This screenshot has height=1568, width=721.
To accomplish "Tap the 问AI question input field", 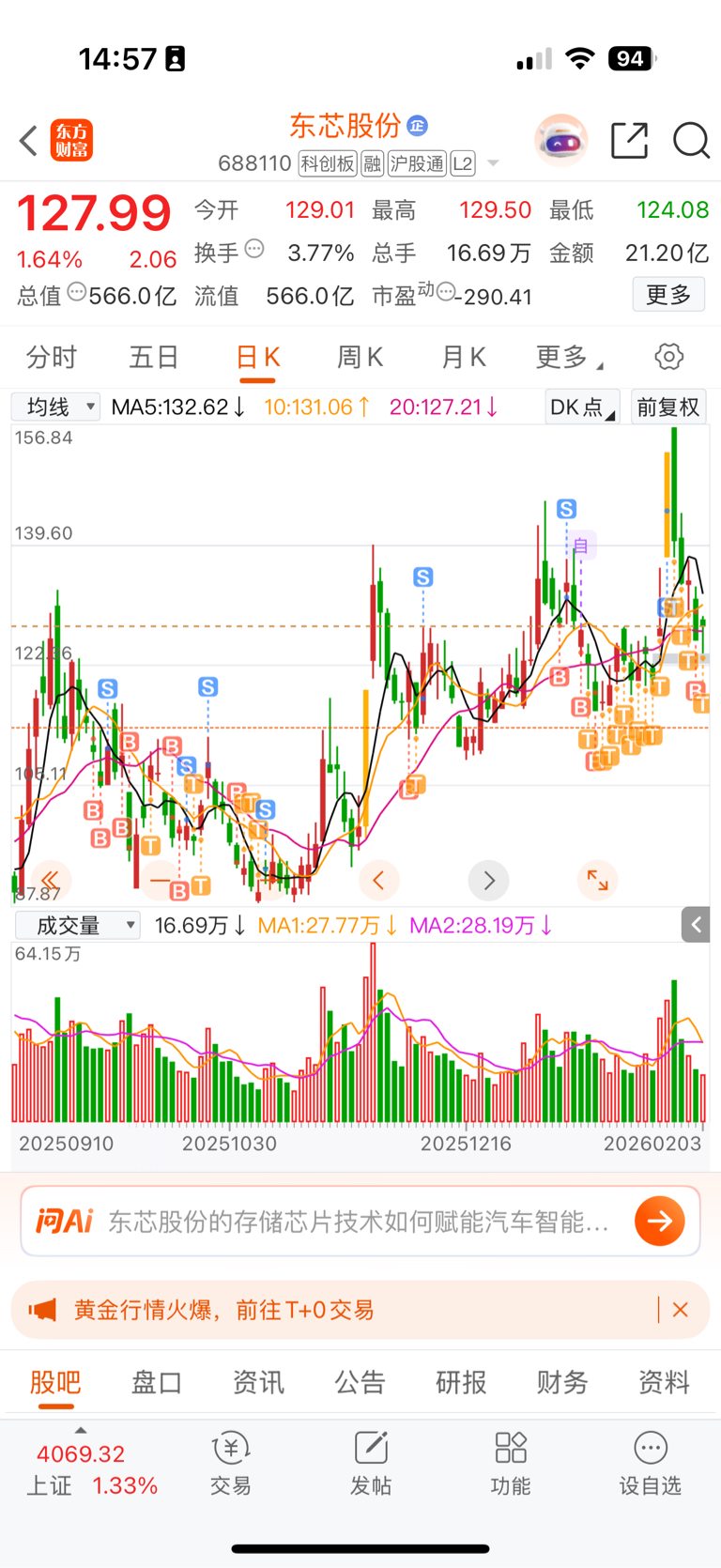I will (360, 1221).
